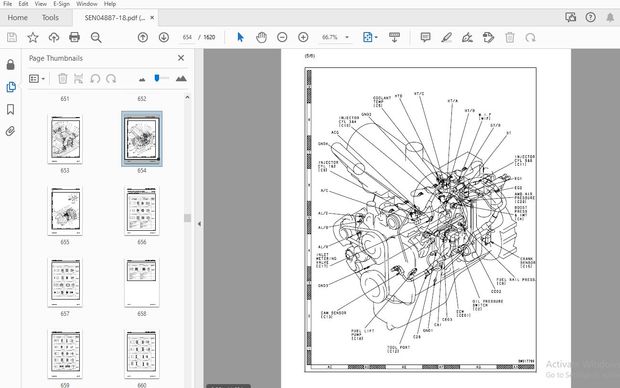This screenshot has height=388, width=620.
Task: Open thumbnail options dropdown menu
Action: coord(37,79)
